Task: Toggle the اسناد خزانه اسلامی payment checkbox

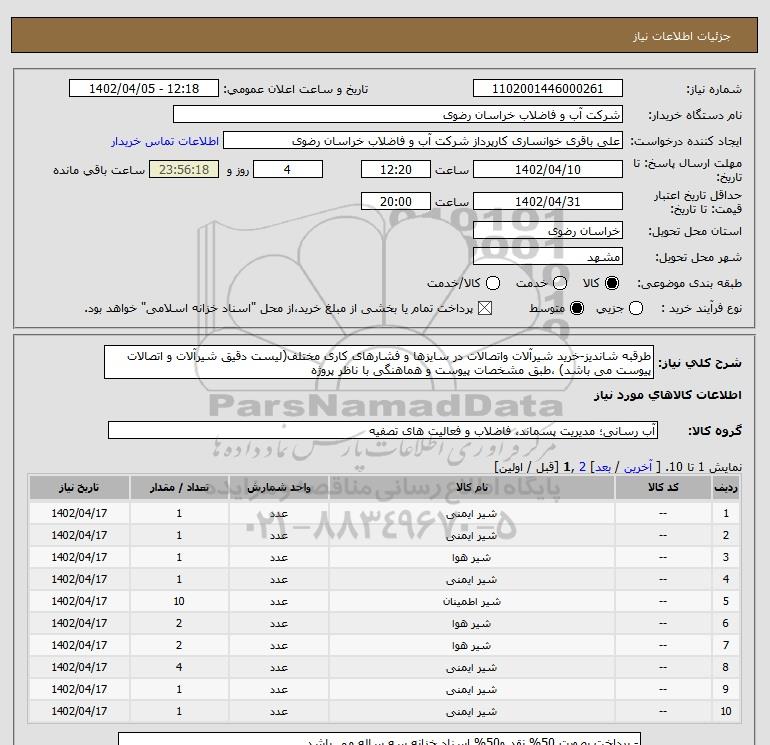Action: pos(485,308)
